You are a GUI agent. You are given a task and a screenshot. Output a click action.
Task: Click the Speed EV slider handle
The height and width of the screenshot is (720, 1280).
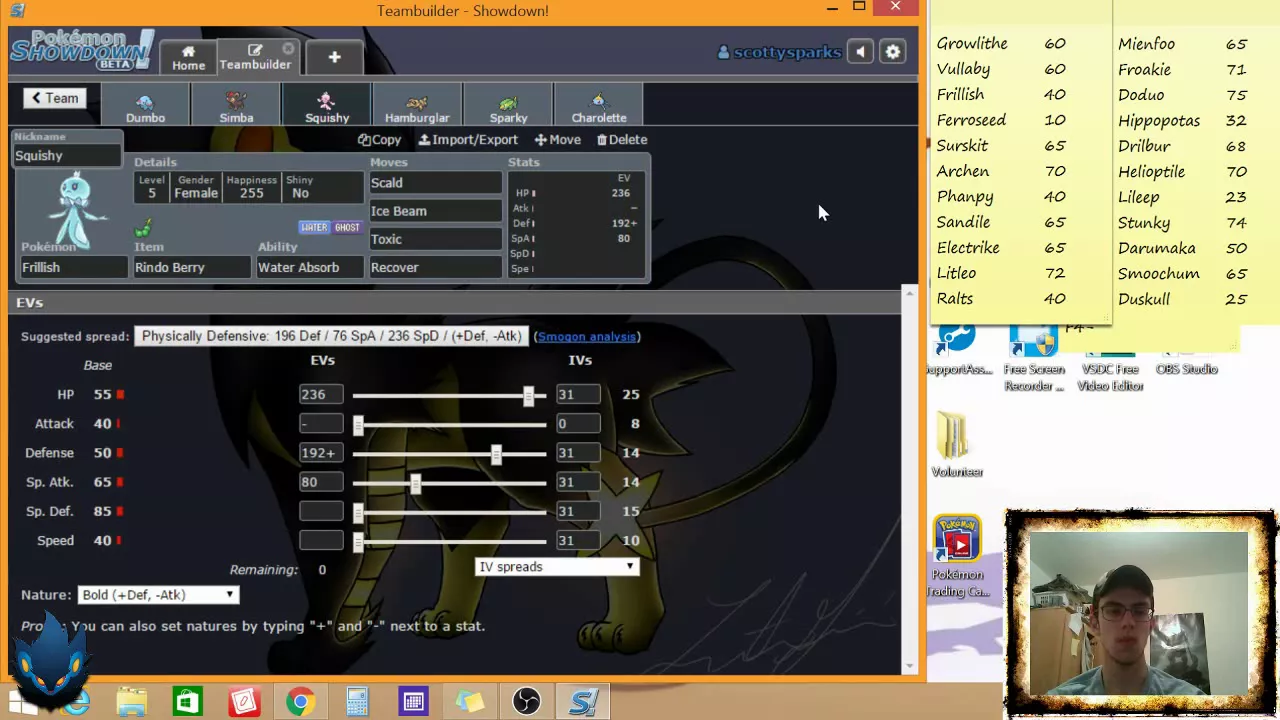(358, 541)
